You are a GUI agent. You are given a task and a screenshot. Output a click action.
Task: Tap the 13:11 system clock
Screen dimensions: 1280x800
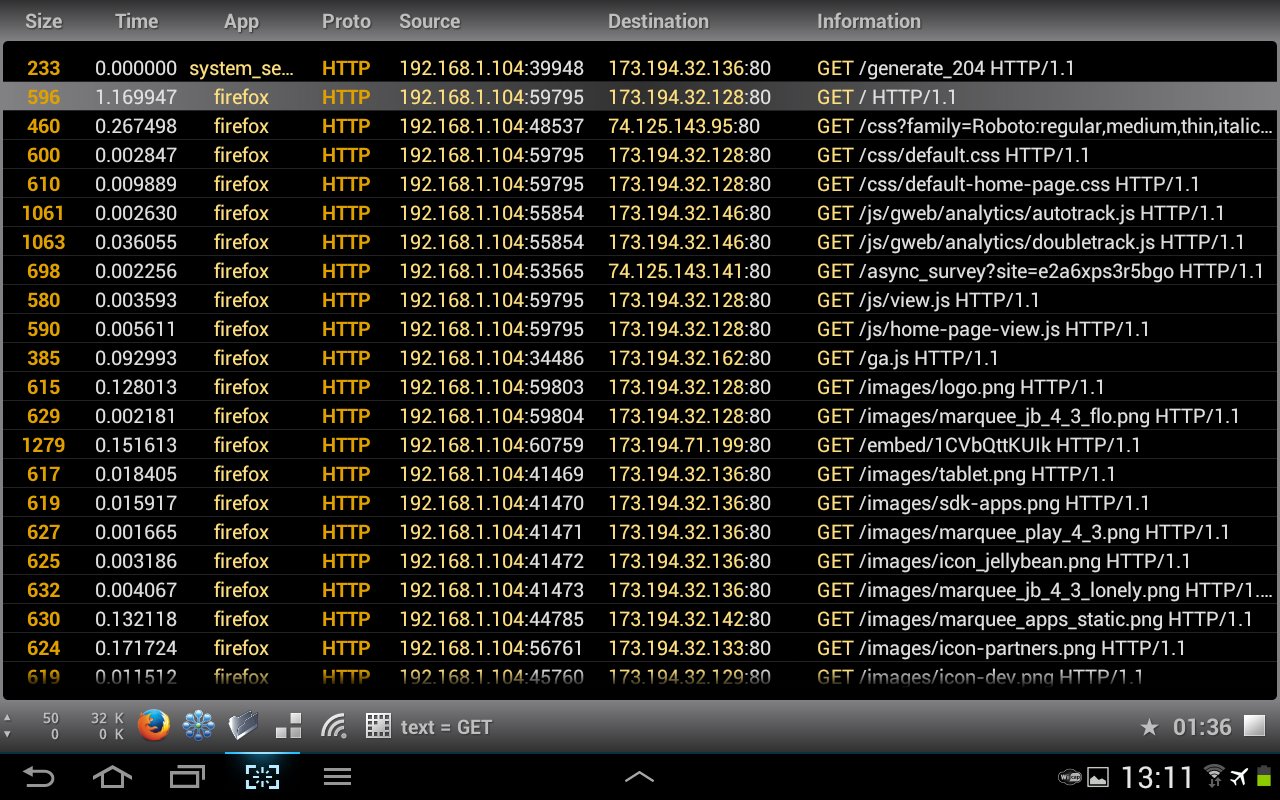[1157, 777]
